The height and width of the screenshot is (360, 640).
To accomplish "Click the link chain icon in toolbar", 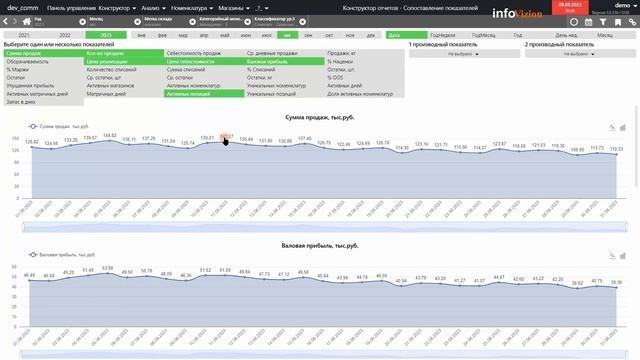I will pyautogui.click(x=632, y=22).
